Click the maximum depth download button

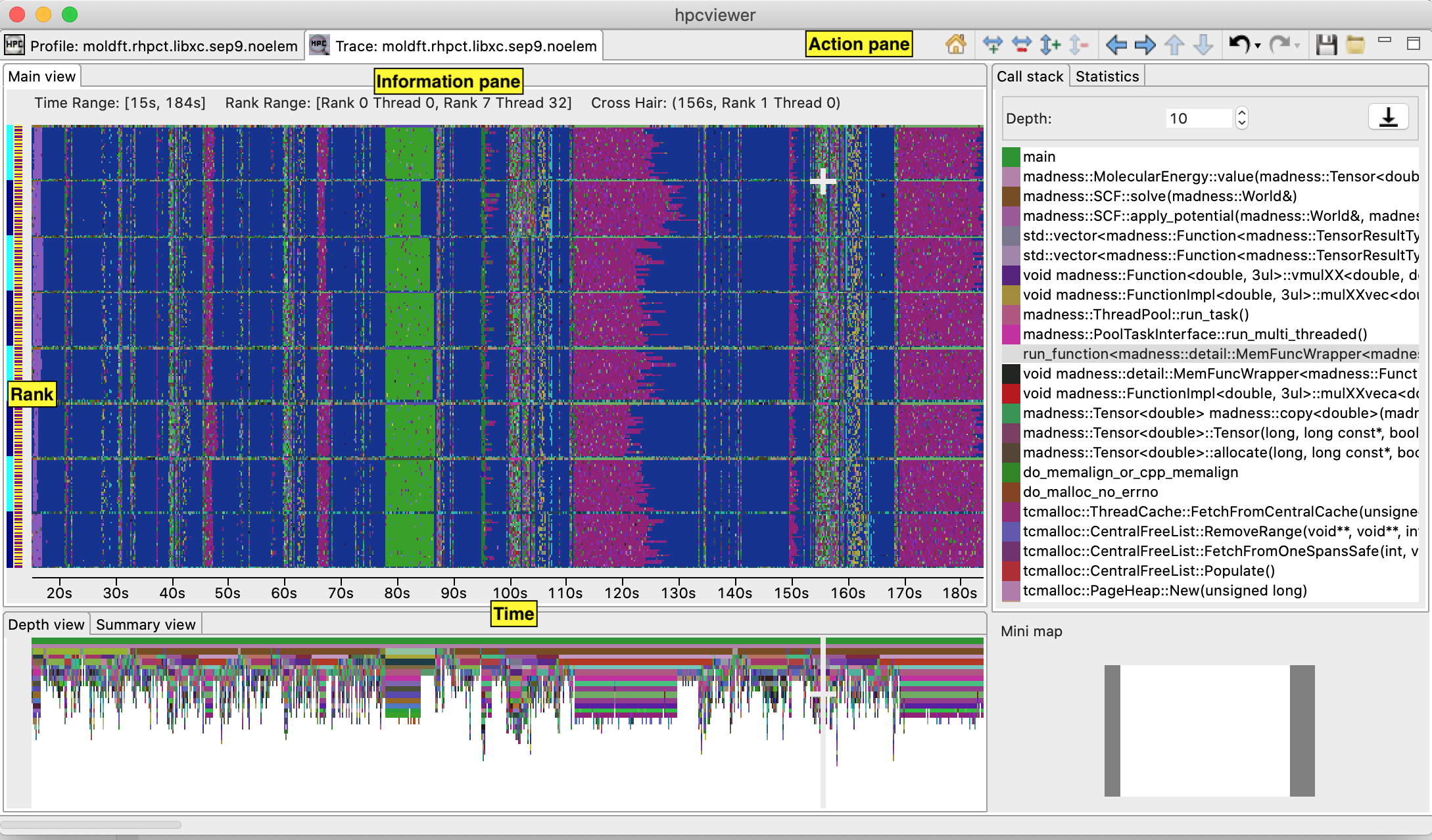pos(1388,118)
